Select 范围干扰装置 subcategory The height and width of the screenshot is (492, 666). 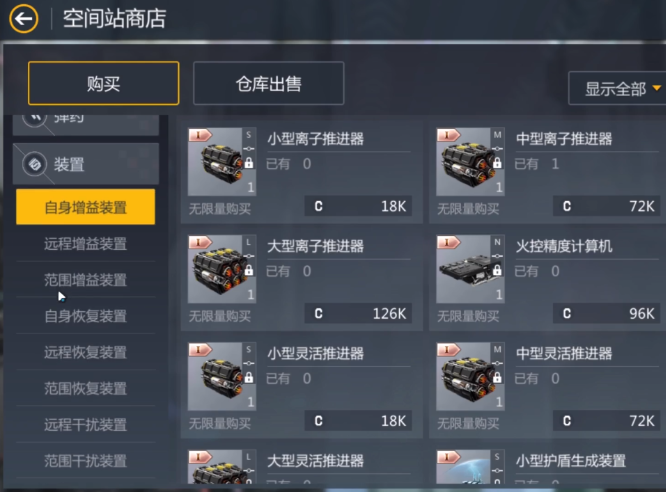pos(86,461)
